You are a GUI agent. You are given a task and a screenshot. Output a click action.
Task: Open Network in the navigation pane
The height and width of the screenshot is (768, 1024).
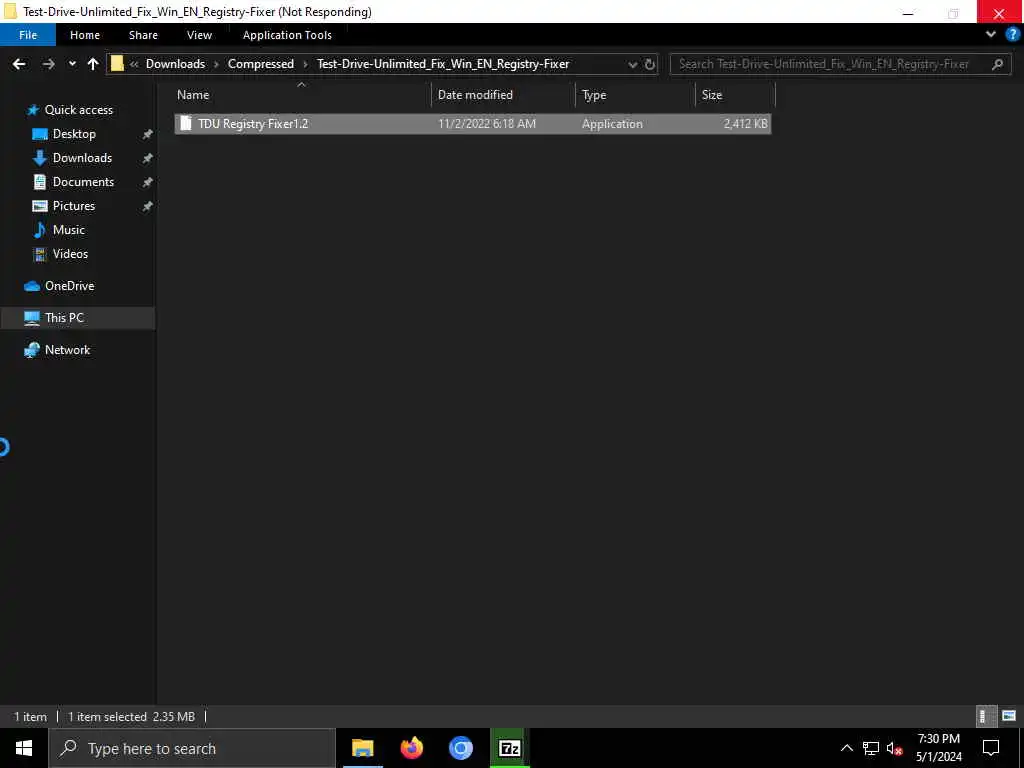coord(67,350)
